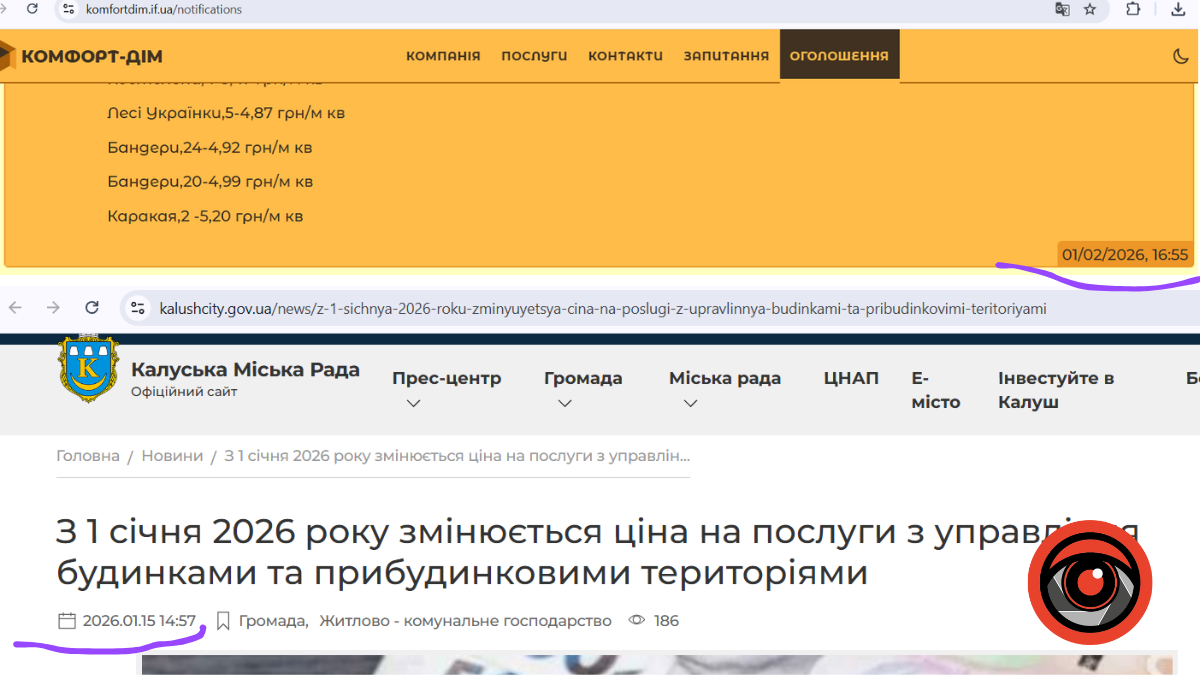Open the КОНТАКТИ menu item
The width and height of the screenshot is (1200, 675).
625,56
